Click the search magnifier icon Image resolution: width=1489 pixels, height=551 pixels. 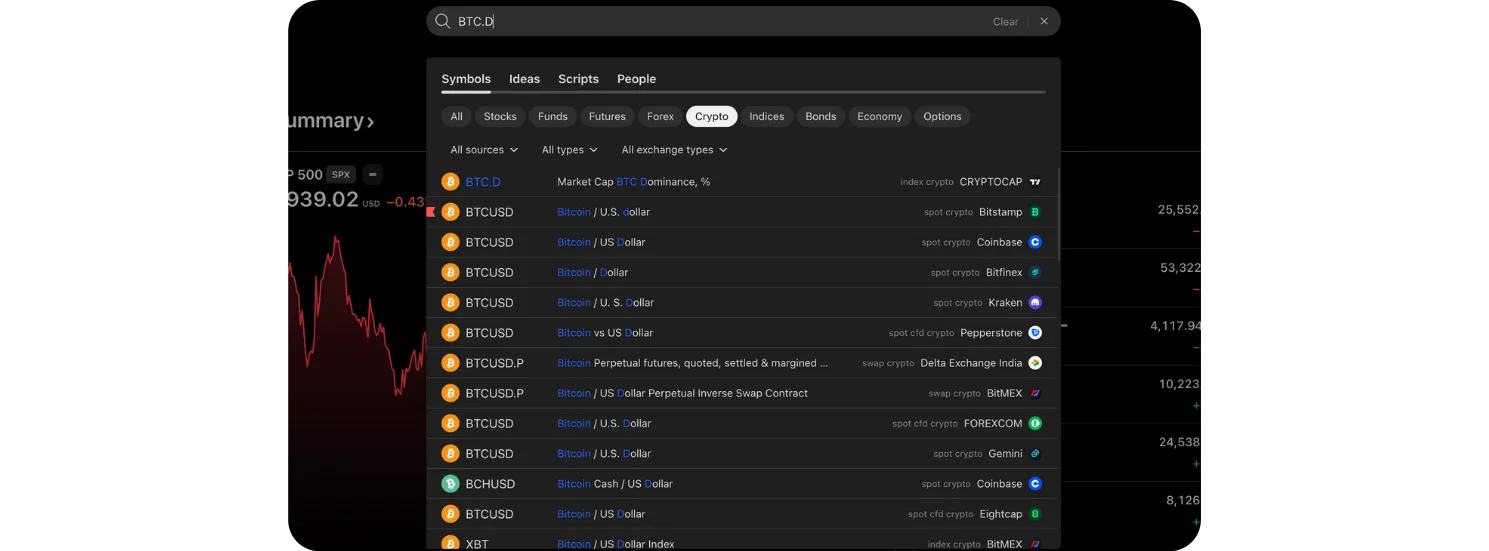click(x=443, y=21)
